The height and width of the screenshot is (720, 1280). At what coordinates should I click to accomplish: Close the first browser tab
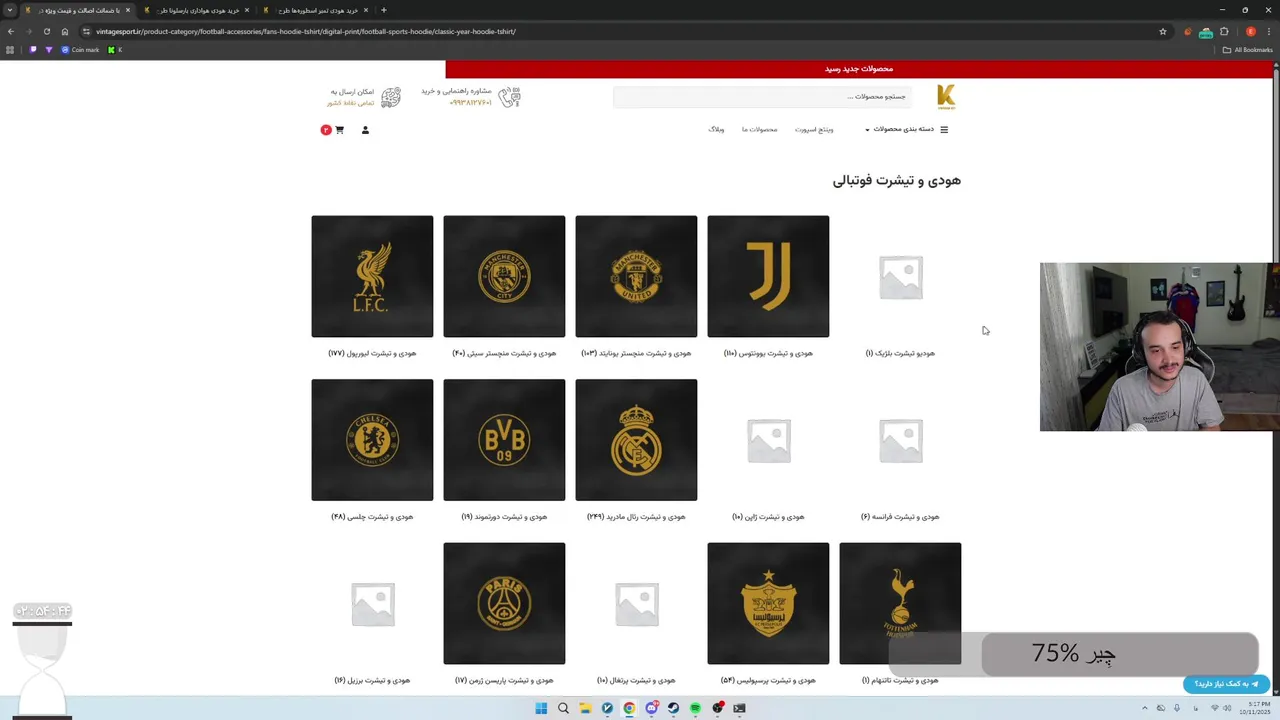coord(128,10)
